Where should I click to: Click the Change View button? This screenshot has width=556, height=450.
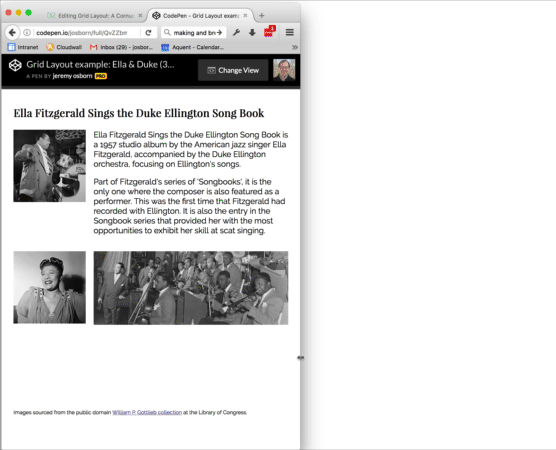click(x=233, y=70)
